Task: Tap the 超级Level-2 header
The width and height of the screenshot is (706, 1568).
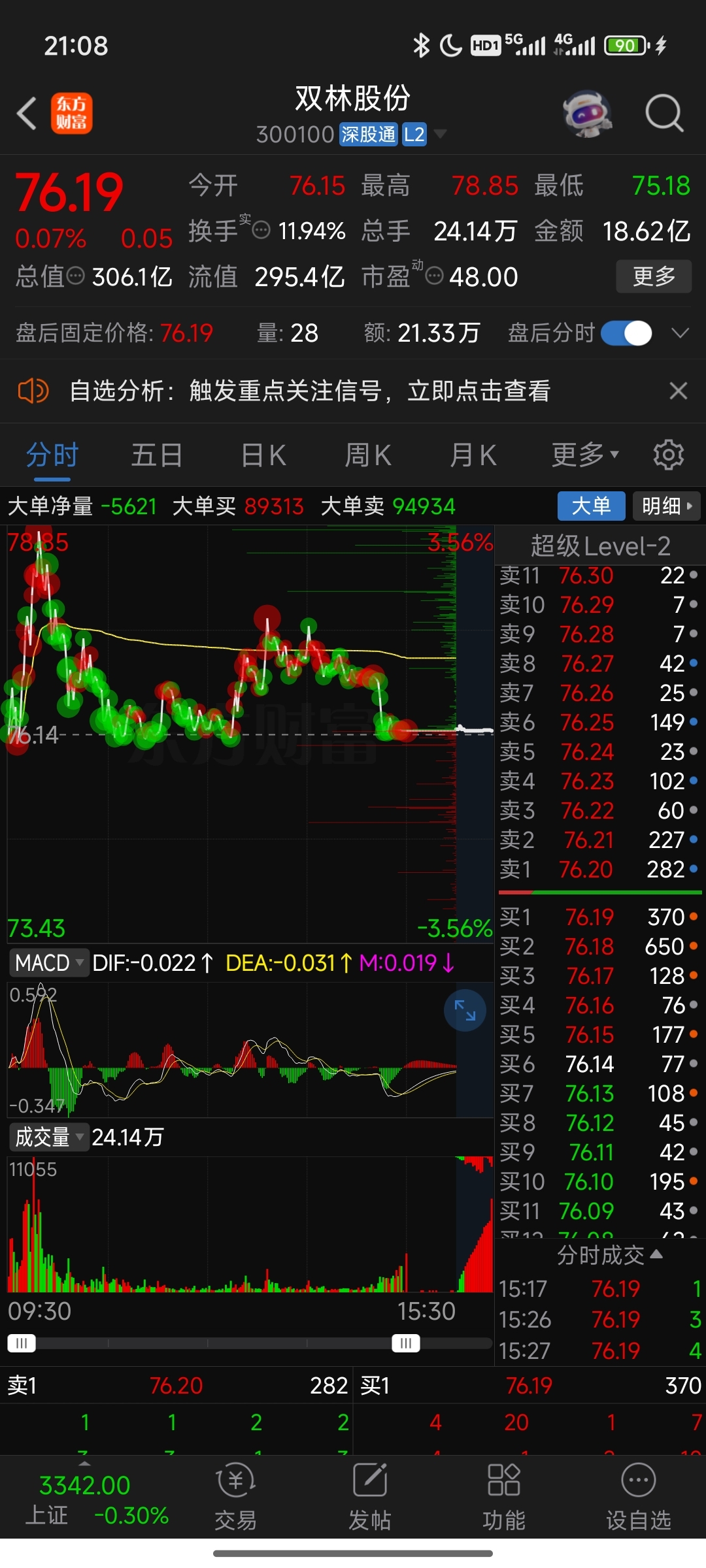Action: (600, 546)
